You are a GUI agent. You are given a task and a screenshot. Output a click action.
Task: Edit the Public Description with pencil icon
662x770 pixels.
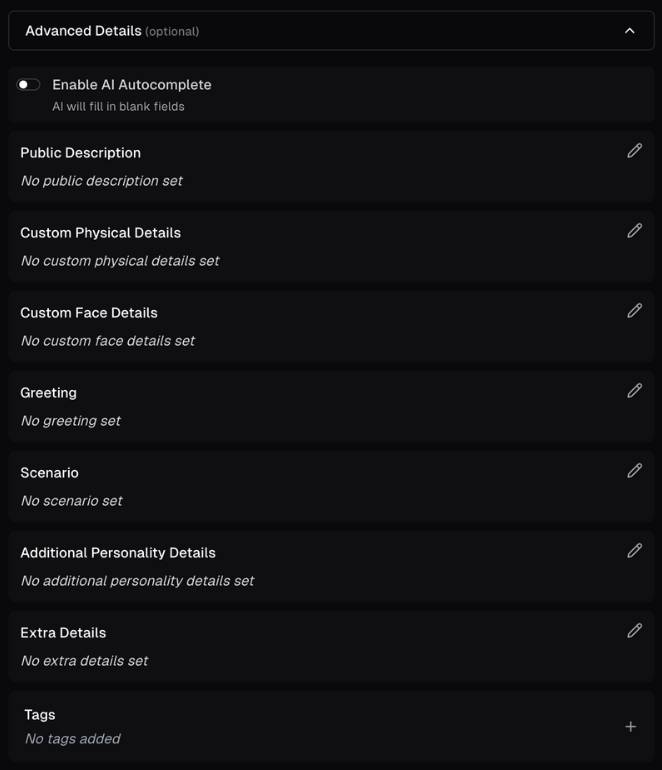[634, 151]
